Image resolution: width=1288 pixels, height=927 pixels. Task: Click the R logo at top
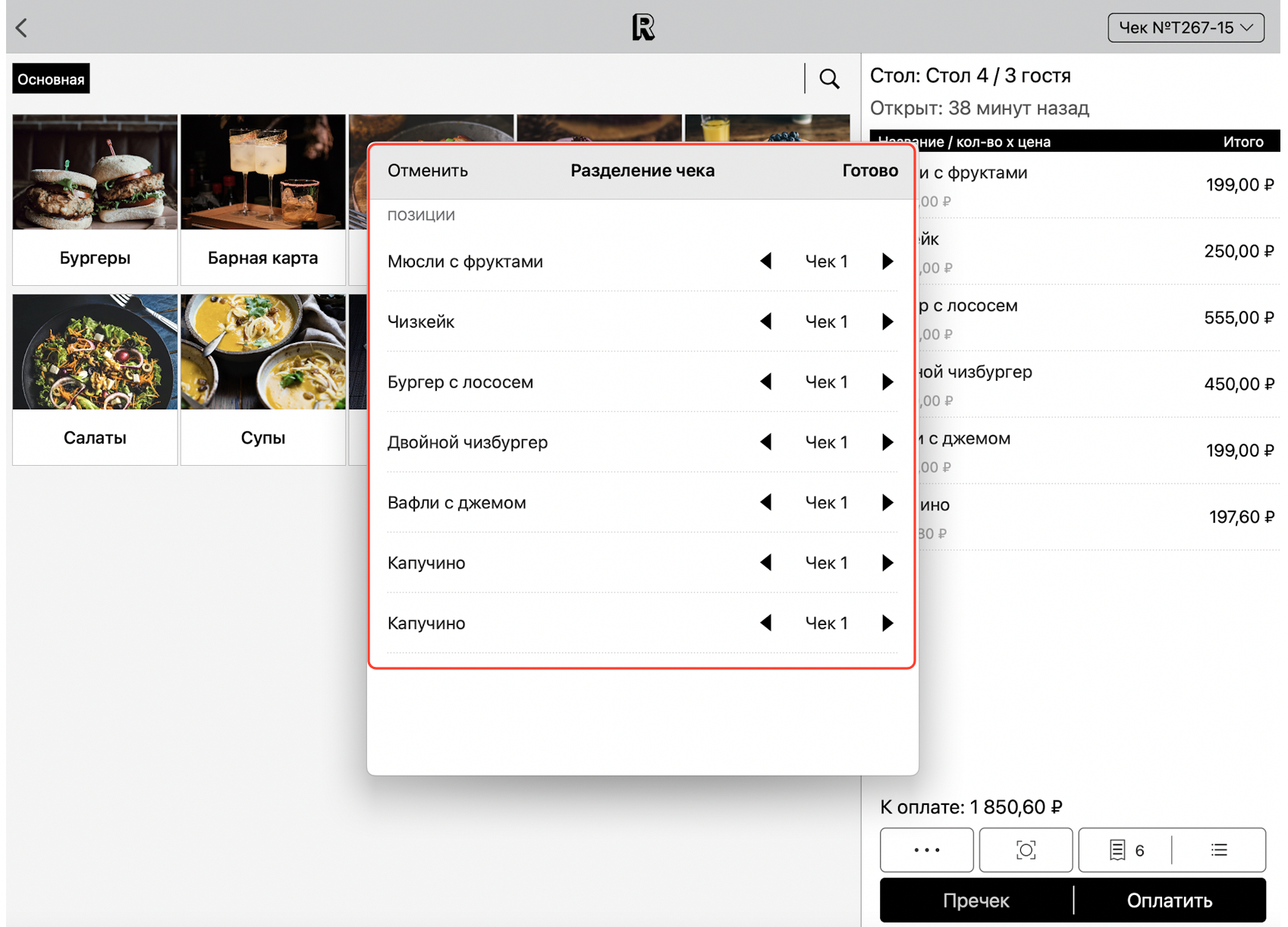642,27
